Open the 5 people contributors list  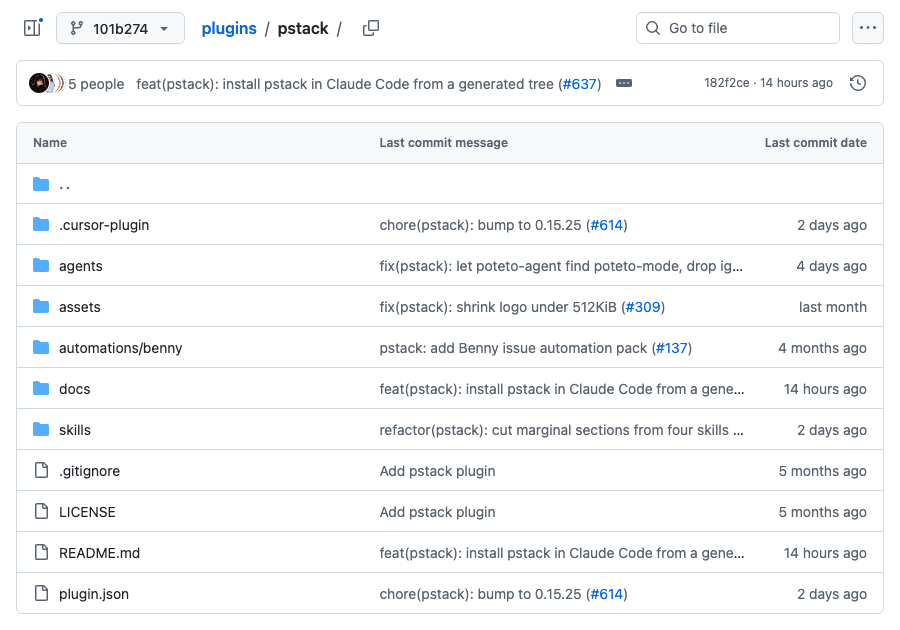[x=96, y=84]
